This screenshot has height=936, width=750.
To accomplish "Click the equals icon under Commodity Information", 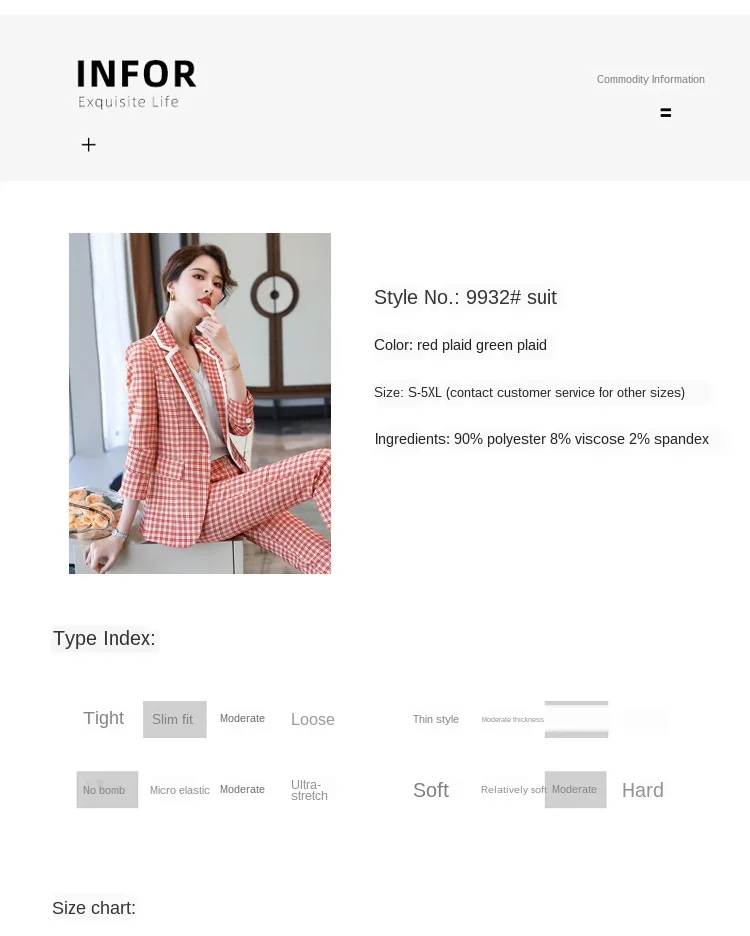I will click(x=665, y=112).
